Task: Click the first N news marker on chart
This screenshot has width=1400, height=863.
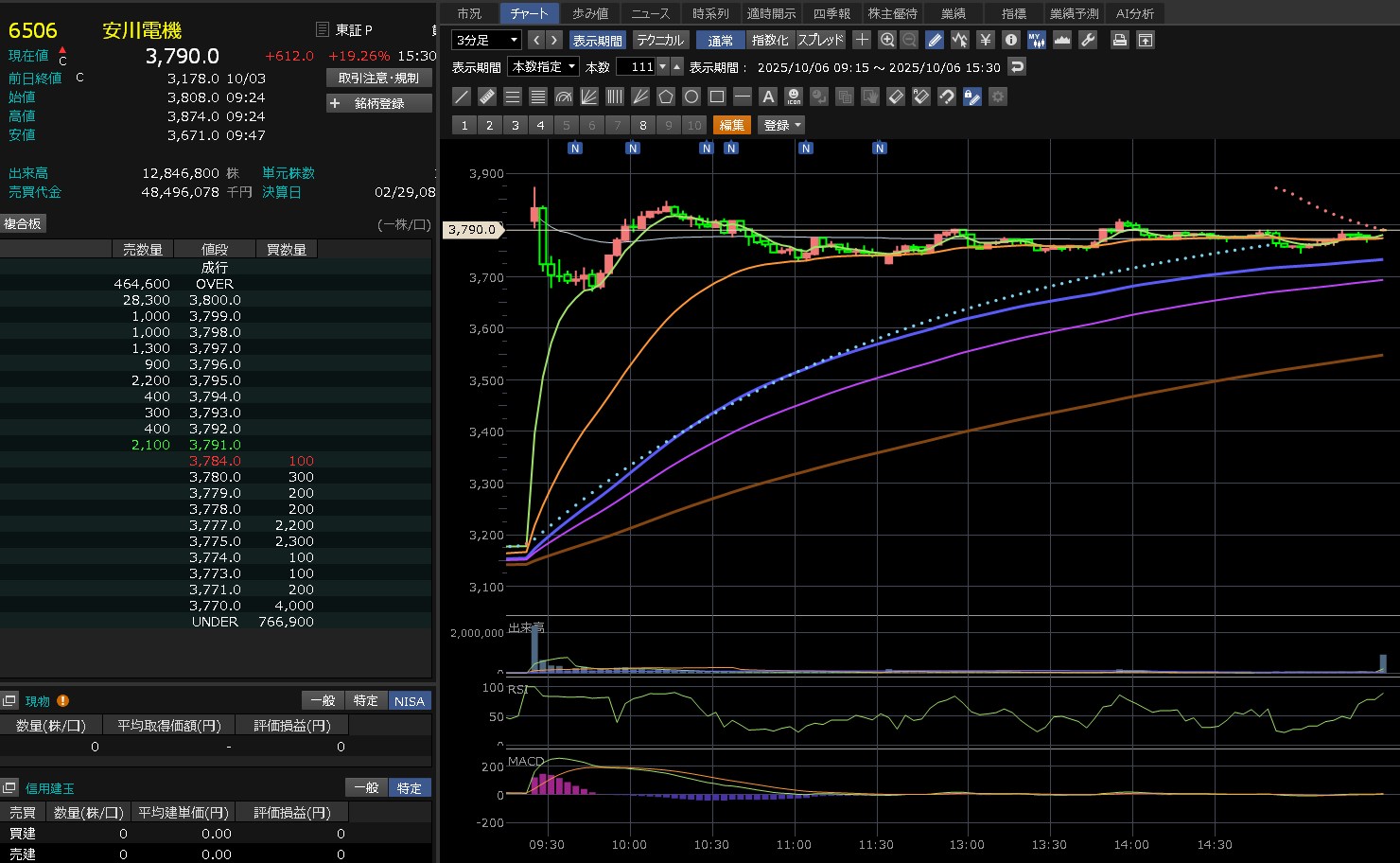Action: 575,149
